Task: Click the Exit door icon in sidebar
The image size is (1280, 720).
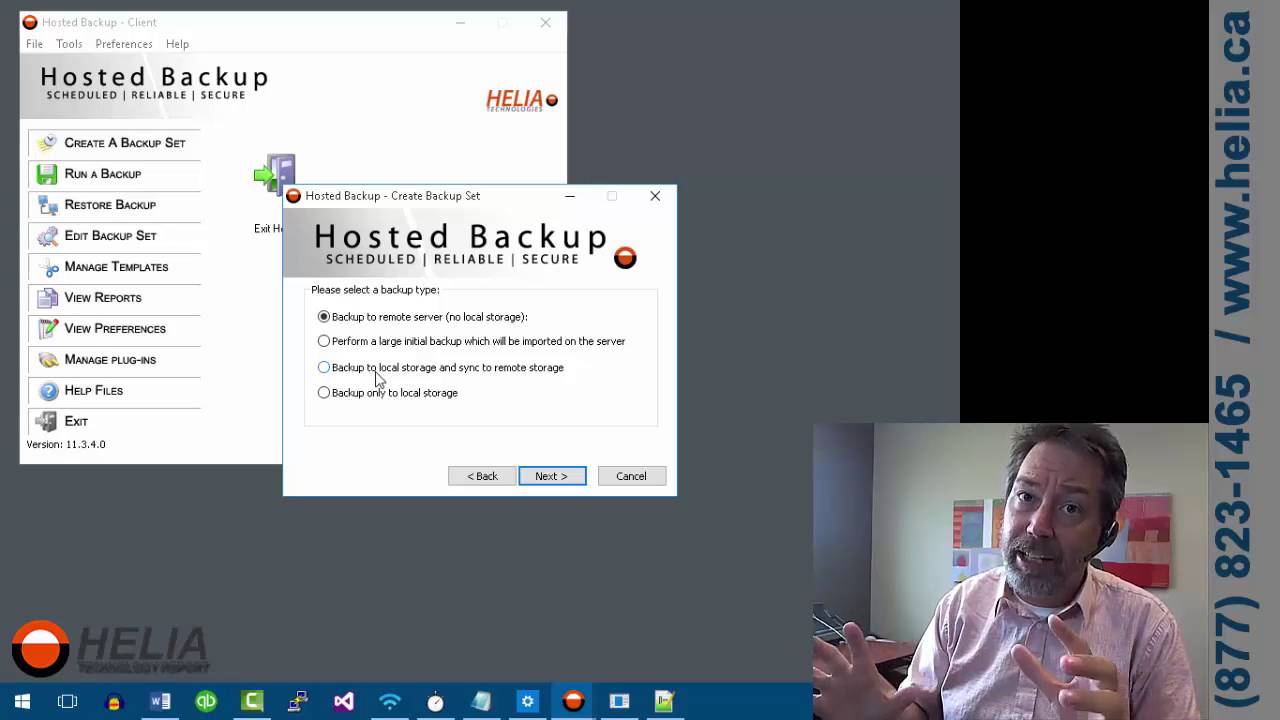Action: click(x=47, y=422)
